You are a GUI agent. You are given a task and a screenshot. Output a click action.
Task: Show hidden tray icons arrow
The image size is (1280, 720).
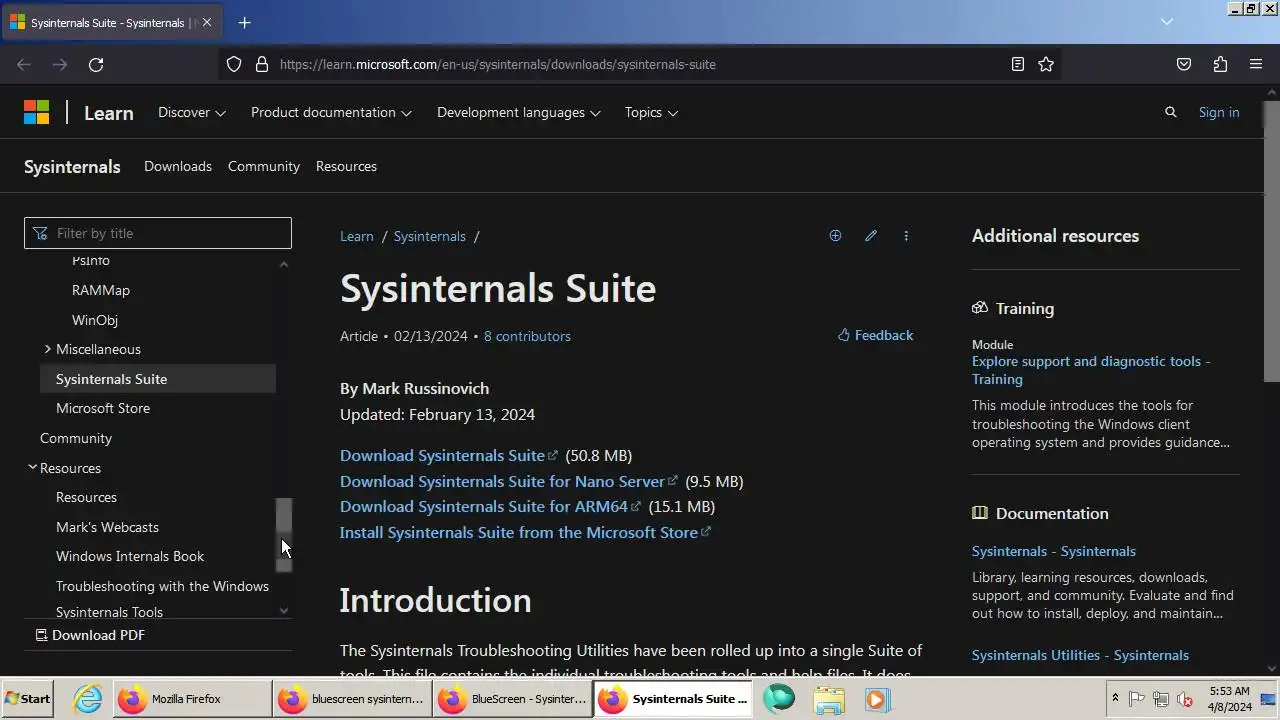1115,699
